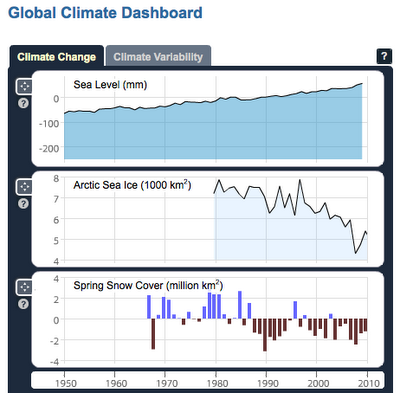Select 1970 on the timeline slider
This screenshot has height=393, width=400.
(167, 383)
